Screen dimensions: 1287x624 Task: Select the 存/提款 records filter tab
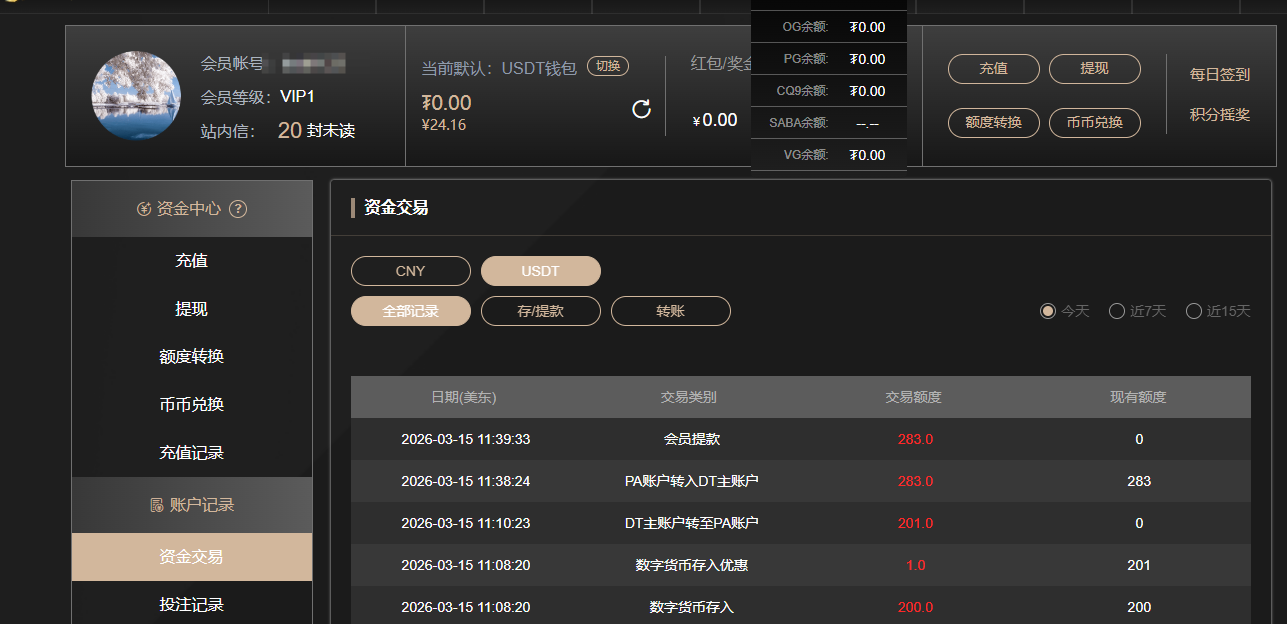pyautogui.click(x=540, y=311)
